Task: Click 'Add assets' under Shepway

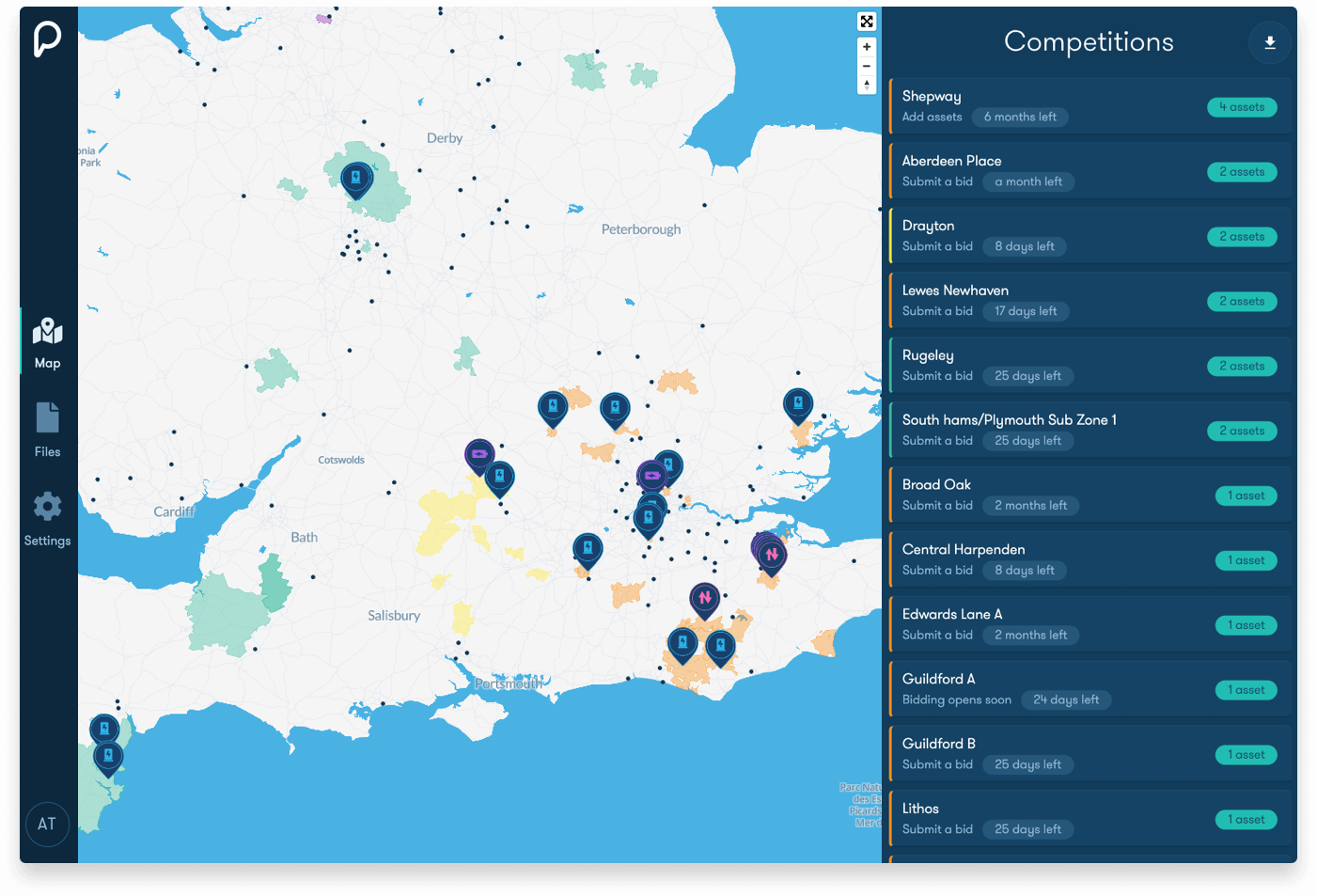Action: click(x=932, y=118)
